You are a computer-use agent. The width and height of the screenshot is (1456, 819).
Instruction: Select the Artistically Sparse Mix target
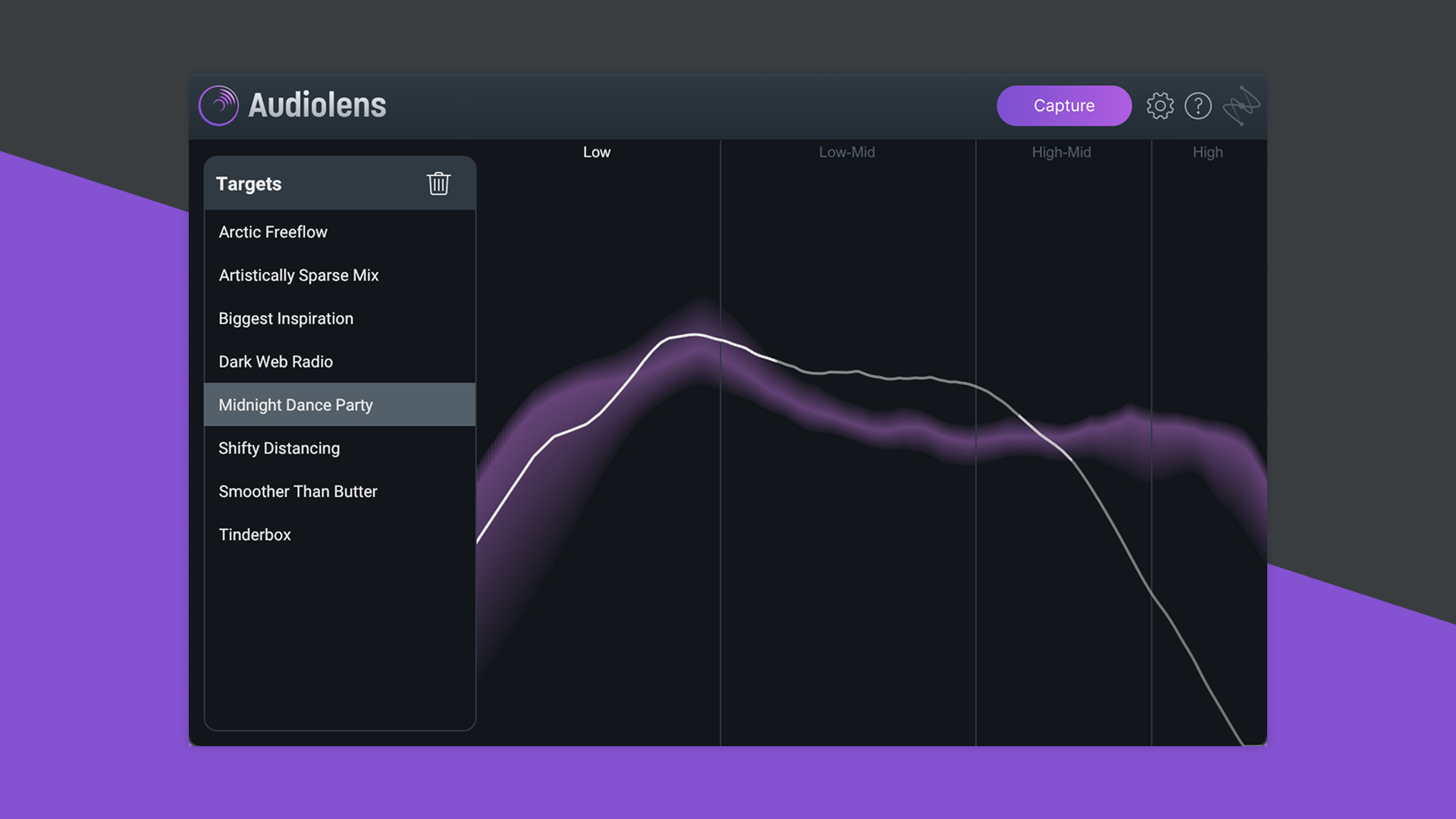point(299,275)
